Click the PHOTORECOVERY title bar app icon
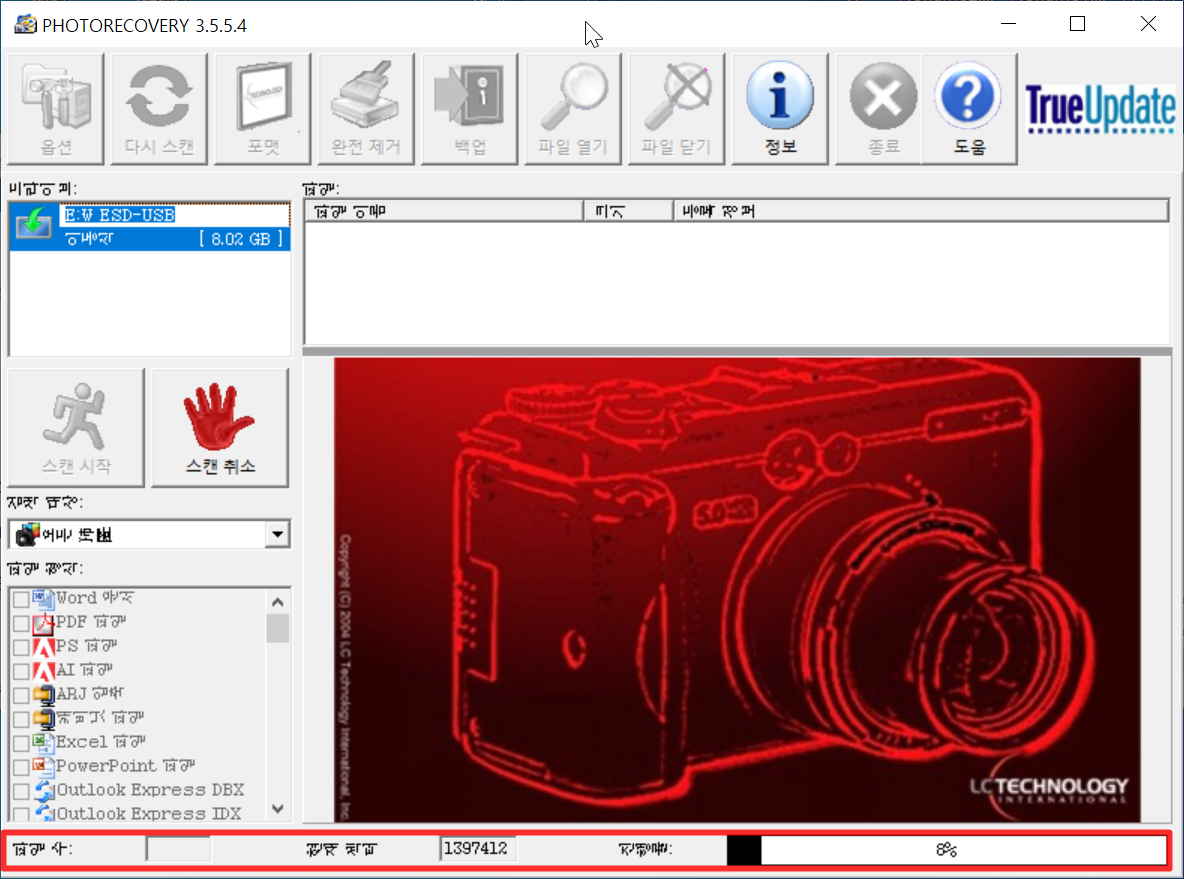This screenshot has height=879, width=1184. 25,24
